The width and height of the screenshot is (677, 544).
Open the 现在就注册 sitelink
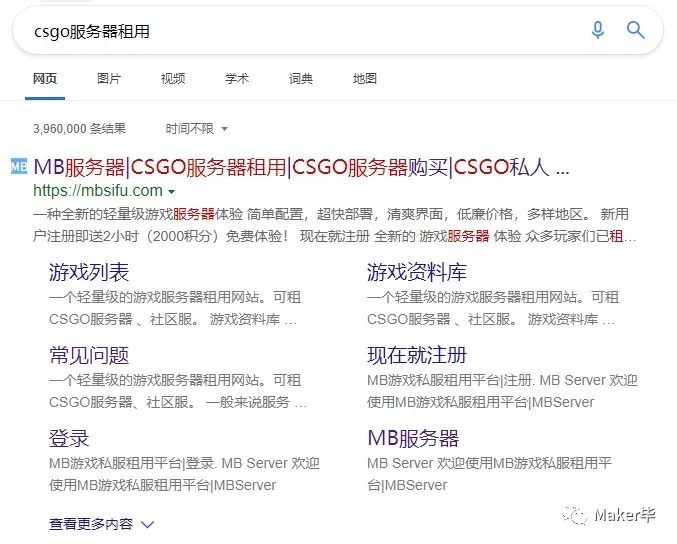click(417, 355)
